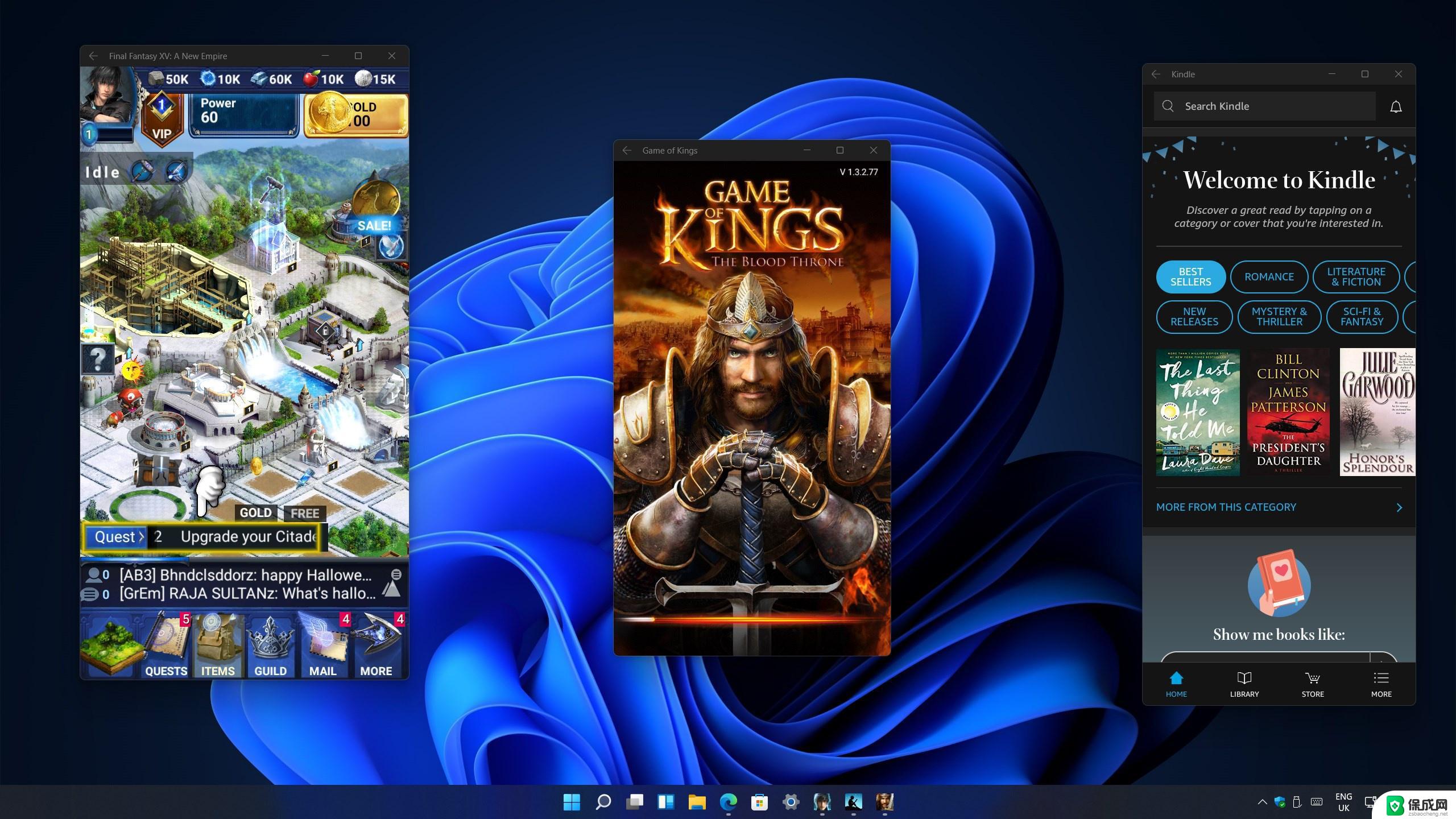View the Power 60 panel
Viewport: 1456px width, 819px height.
point(243,115)
